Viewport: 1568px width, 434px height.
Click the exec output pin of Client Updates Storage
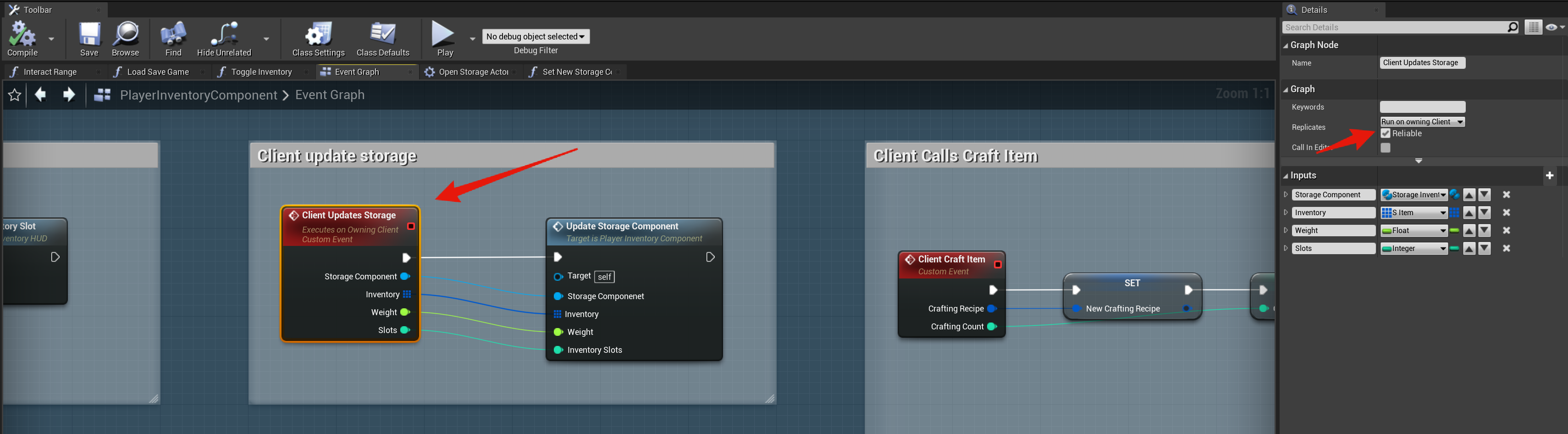tap(407, 258)
